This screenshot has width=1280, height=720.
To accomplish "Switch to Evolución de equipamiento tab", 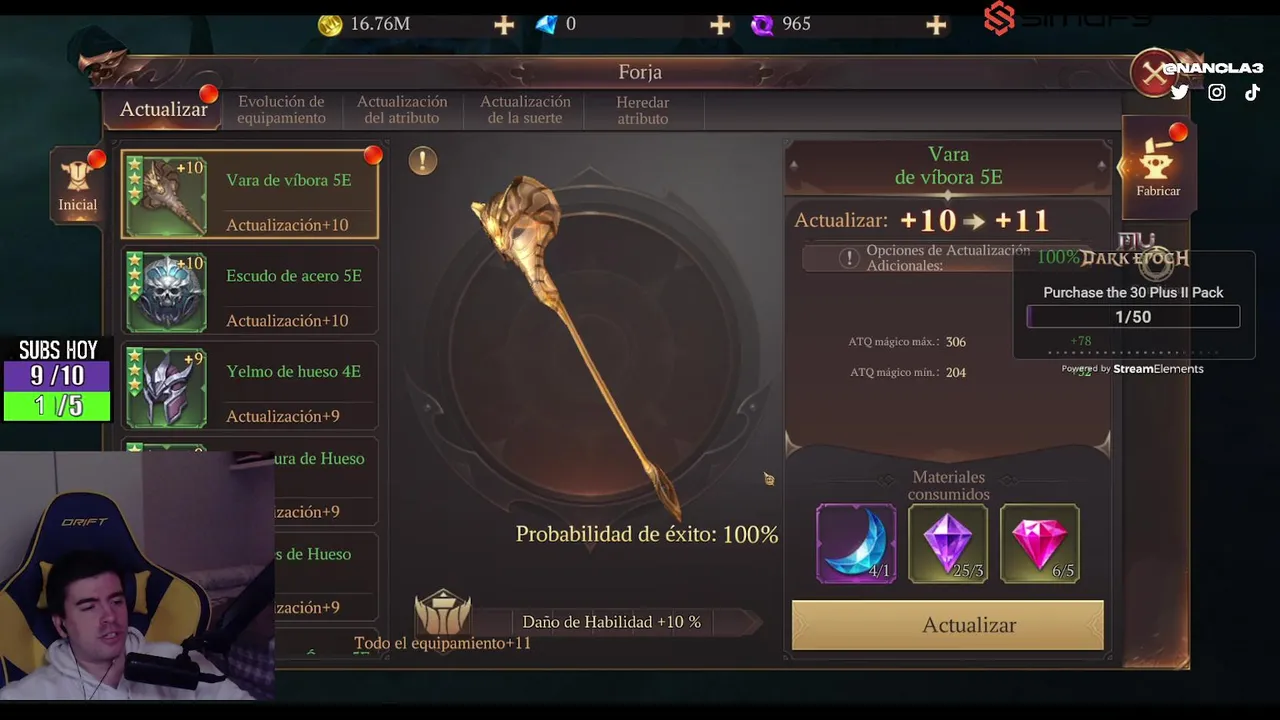I will click(281, 110).
